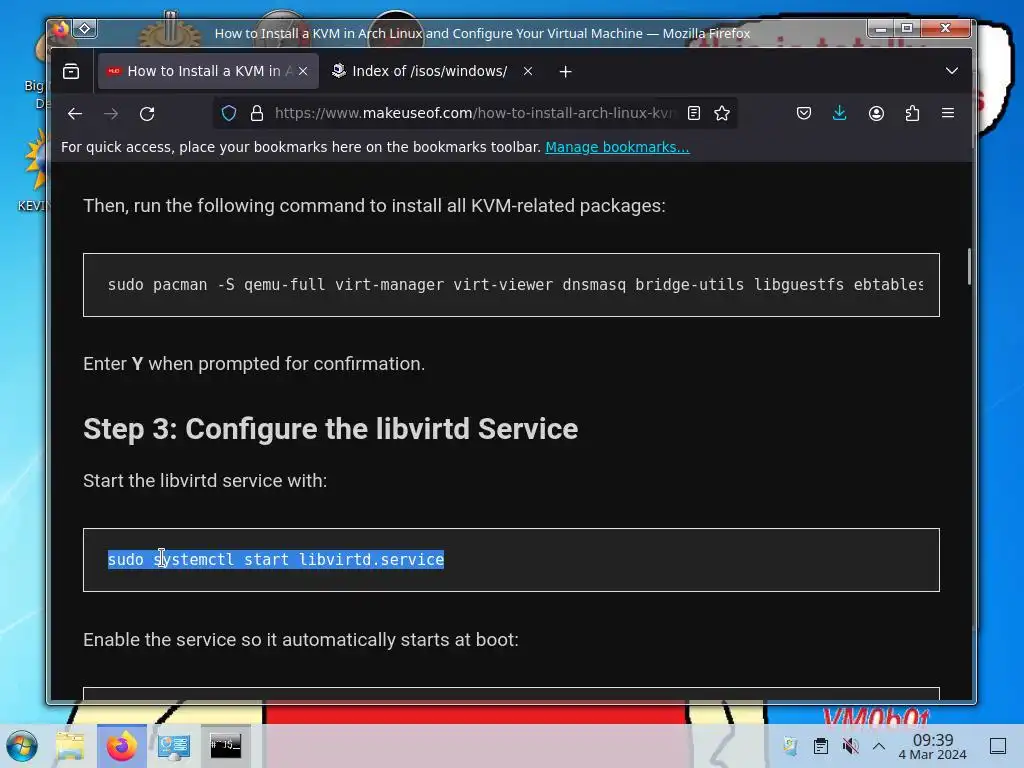Click the Firefox taskbar icon
The width and height of the screenshot is (1024, 768).
pos(121,746)
